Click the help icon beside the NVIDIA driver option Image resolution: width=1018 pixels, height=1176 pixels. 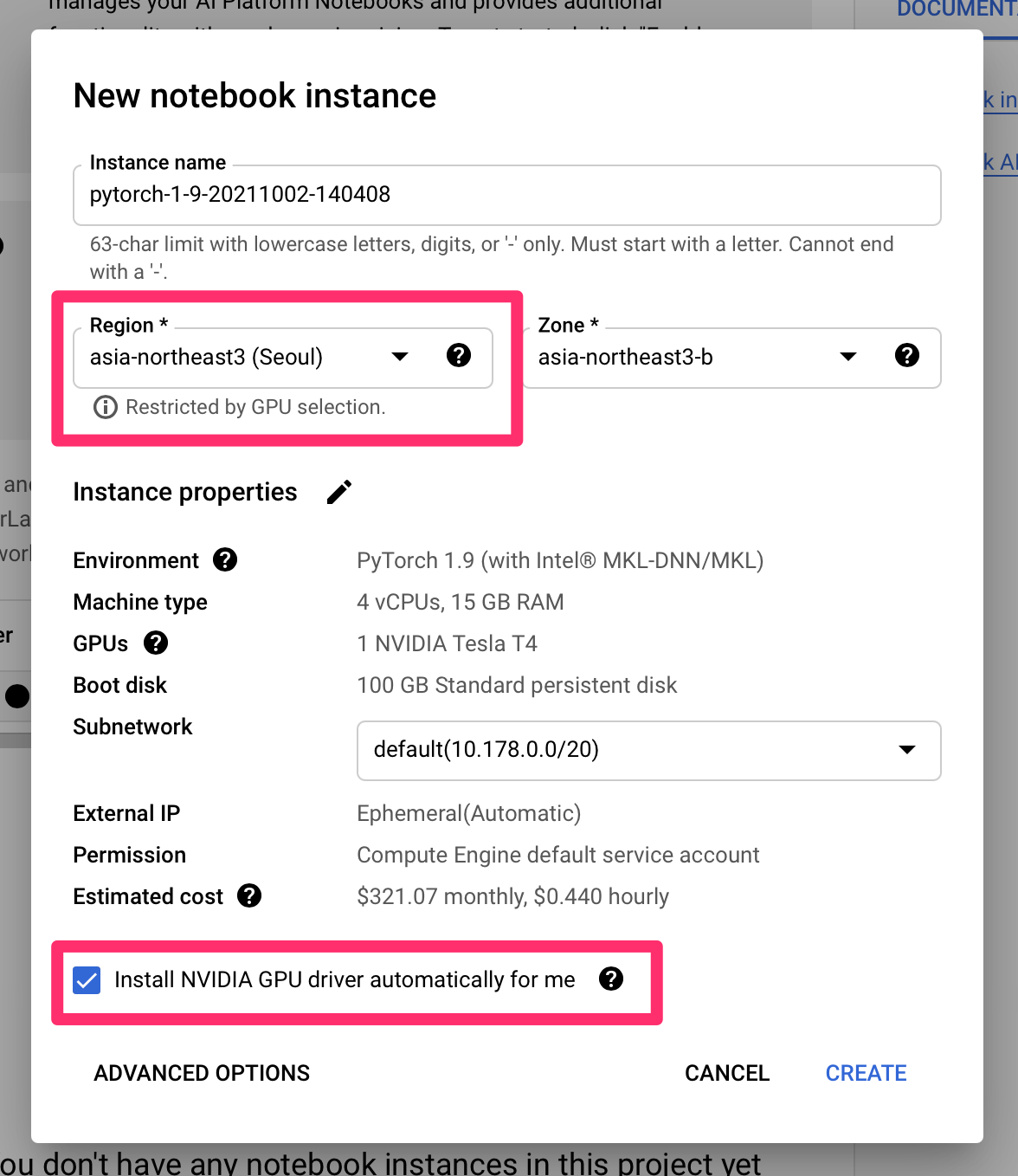click(611, 979)
